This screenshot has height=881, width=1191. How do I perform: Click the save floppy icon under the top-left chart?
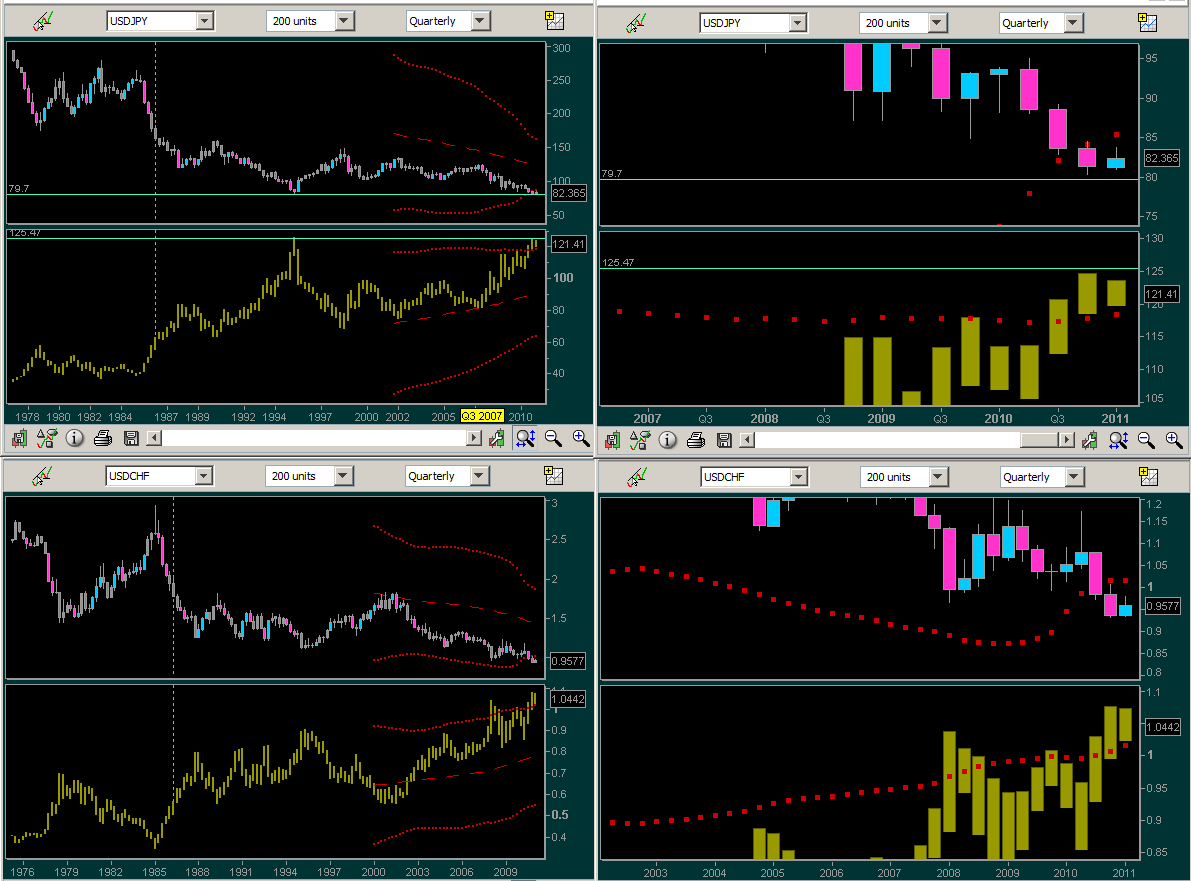click(130, 438)
